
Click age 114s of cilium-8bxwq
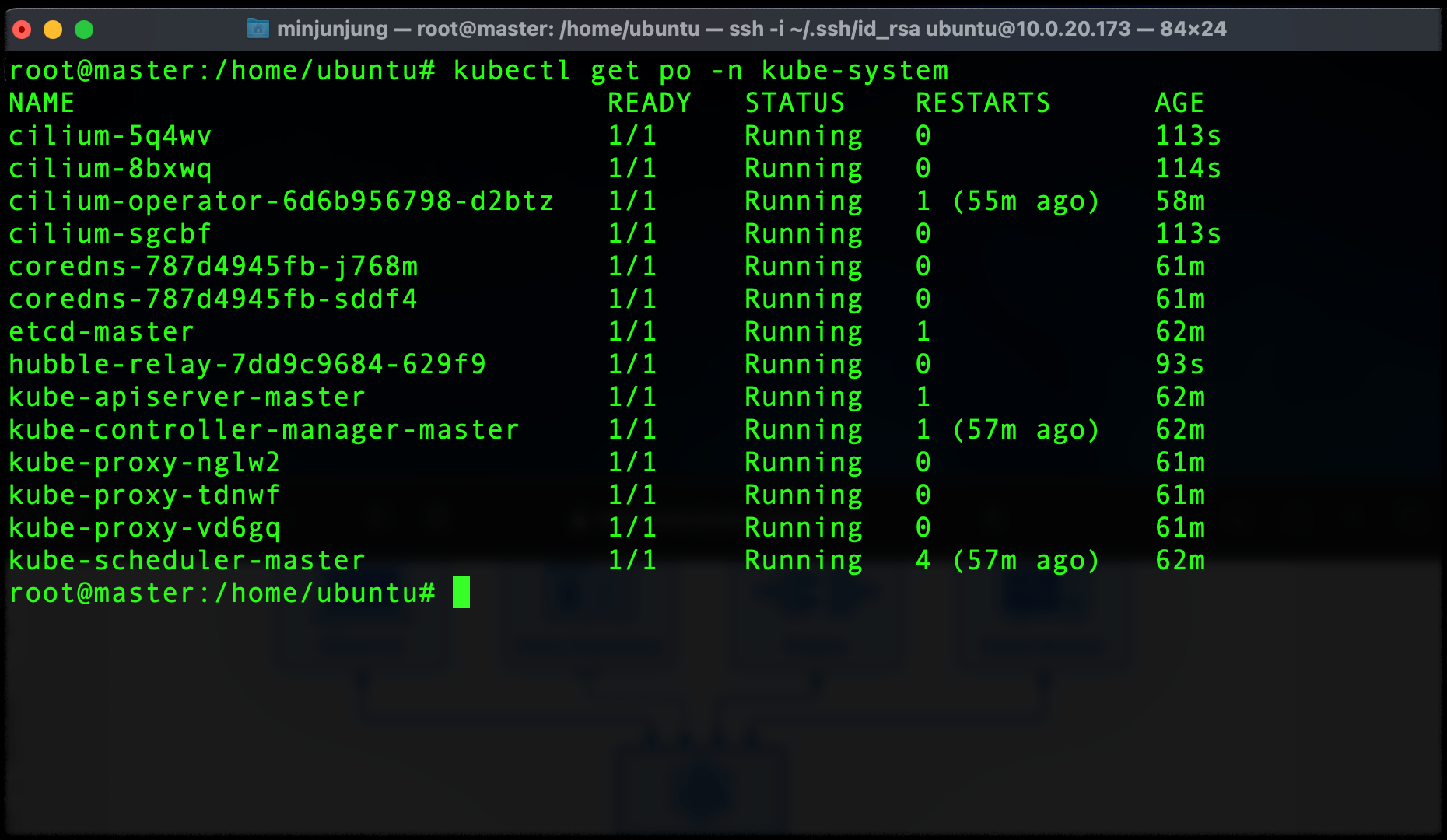click(x=1188, y=169)
